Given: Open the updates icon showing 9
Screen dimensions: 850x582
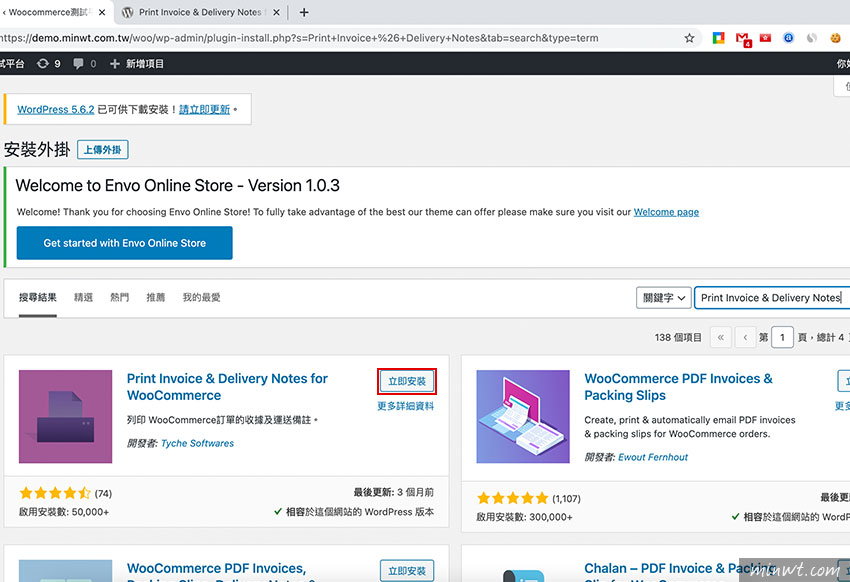Looking at the screenshot, I should pos(48,63).
